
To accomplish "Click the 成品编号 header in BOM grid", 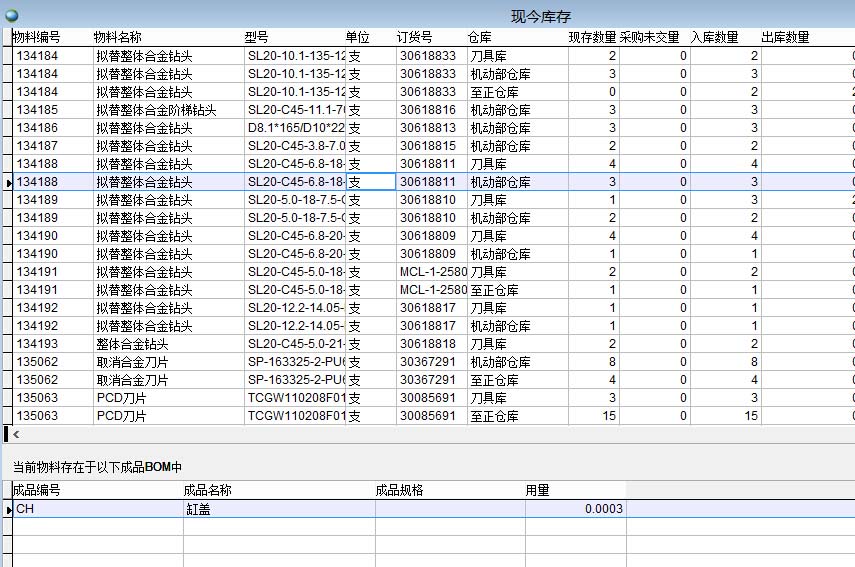I will coord(36,490).
